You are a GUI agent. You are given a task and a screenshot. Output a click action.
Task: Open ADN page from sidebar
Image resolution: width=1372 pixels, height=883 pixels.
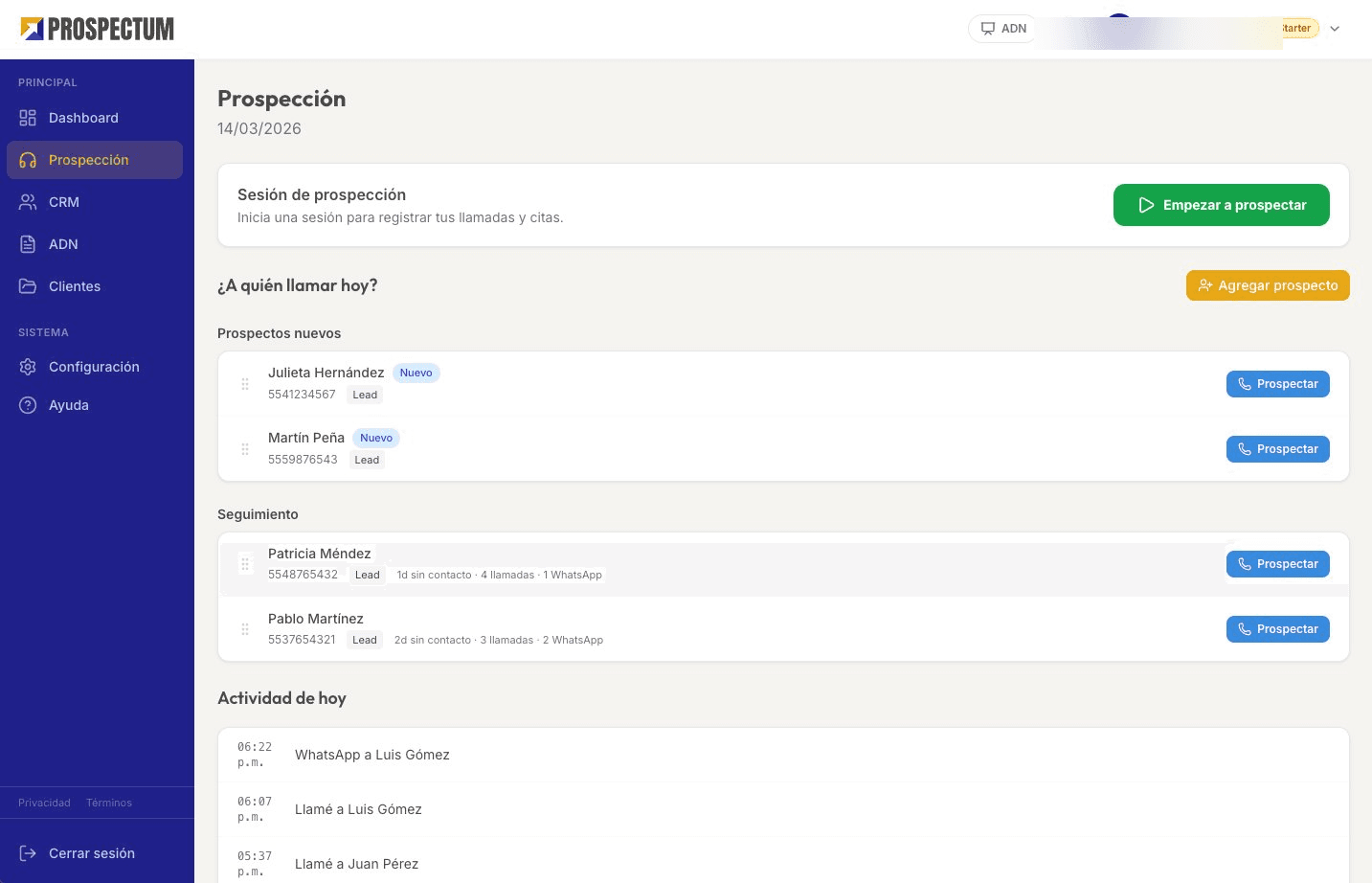tap(63, 244)
